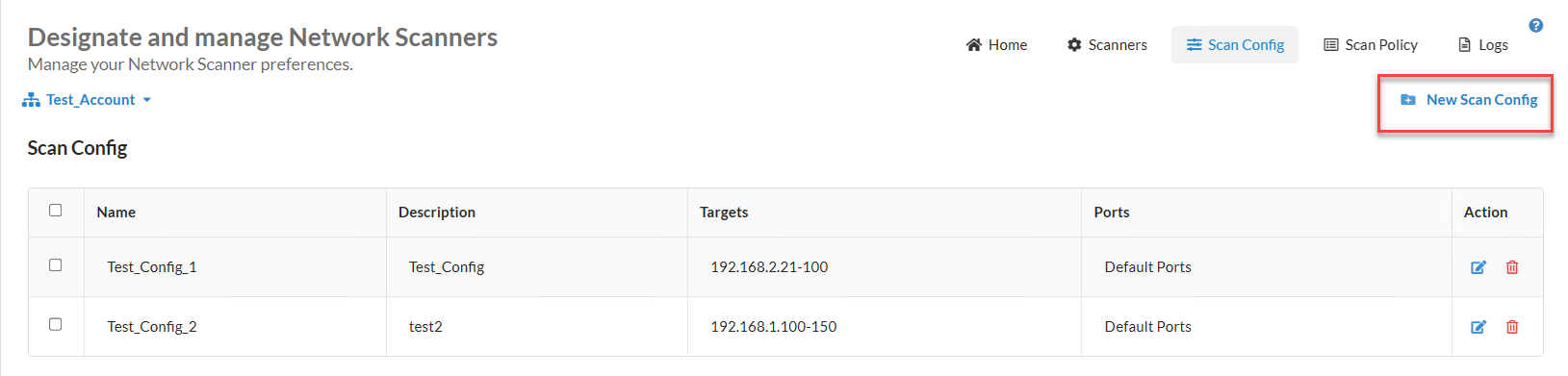Click the Targets column header
This screenshot has width=1568, height=376.
pos(724,213)
